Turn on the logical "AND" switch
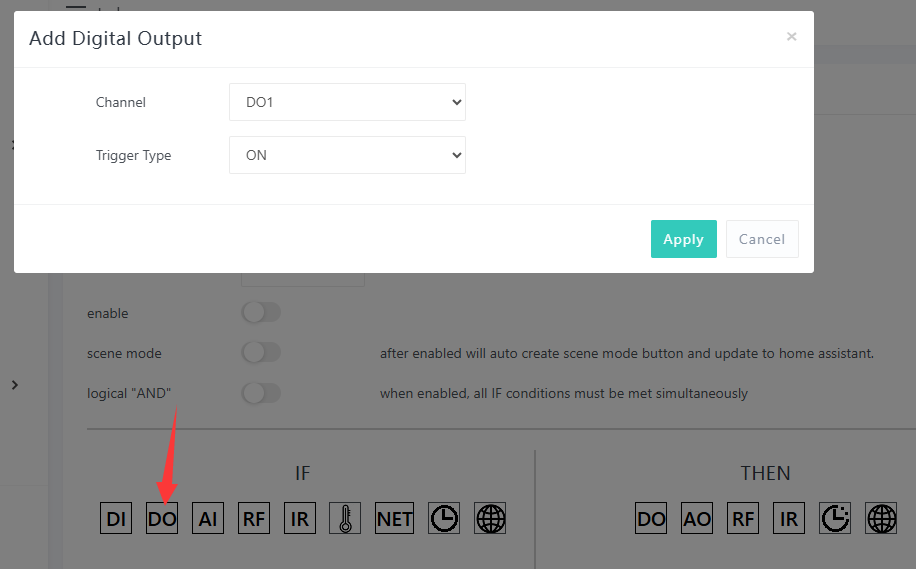916x569 pixels. click(262, 393)
